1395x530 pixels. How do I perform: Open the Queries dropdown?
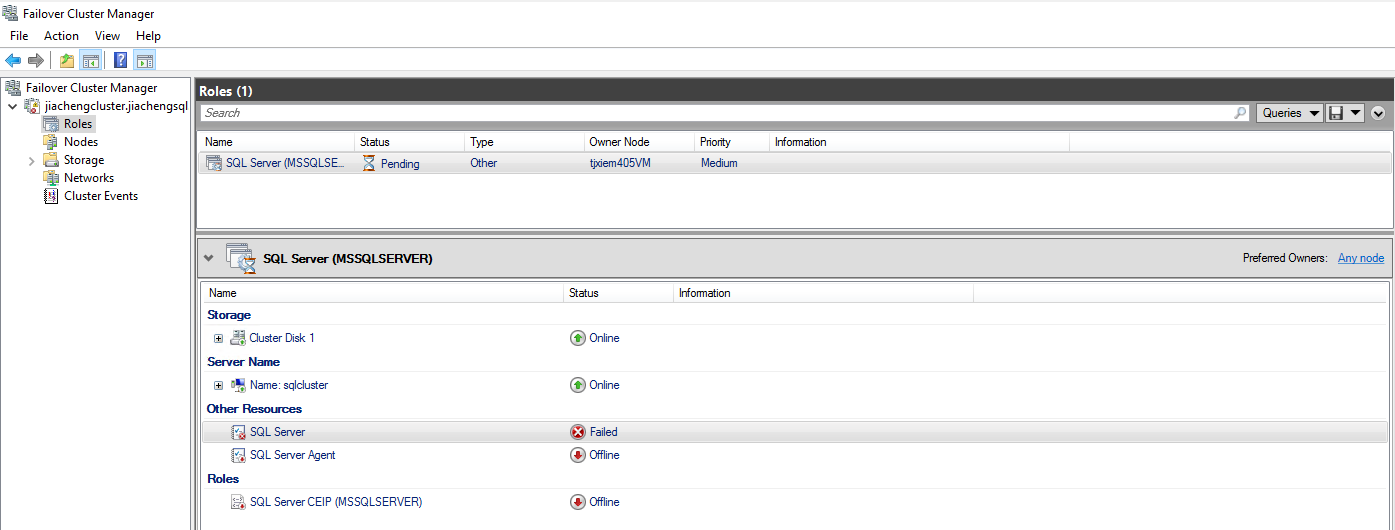(1289, 113)
